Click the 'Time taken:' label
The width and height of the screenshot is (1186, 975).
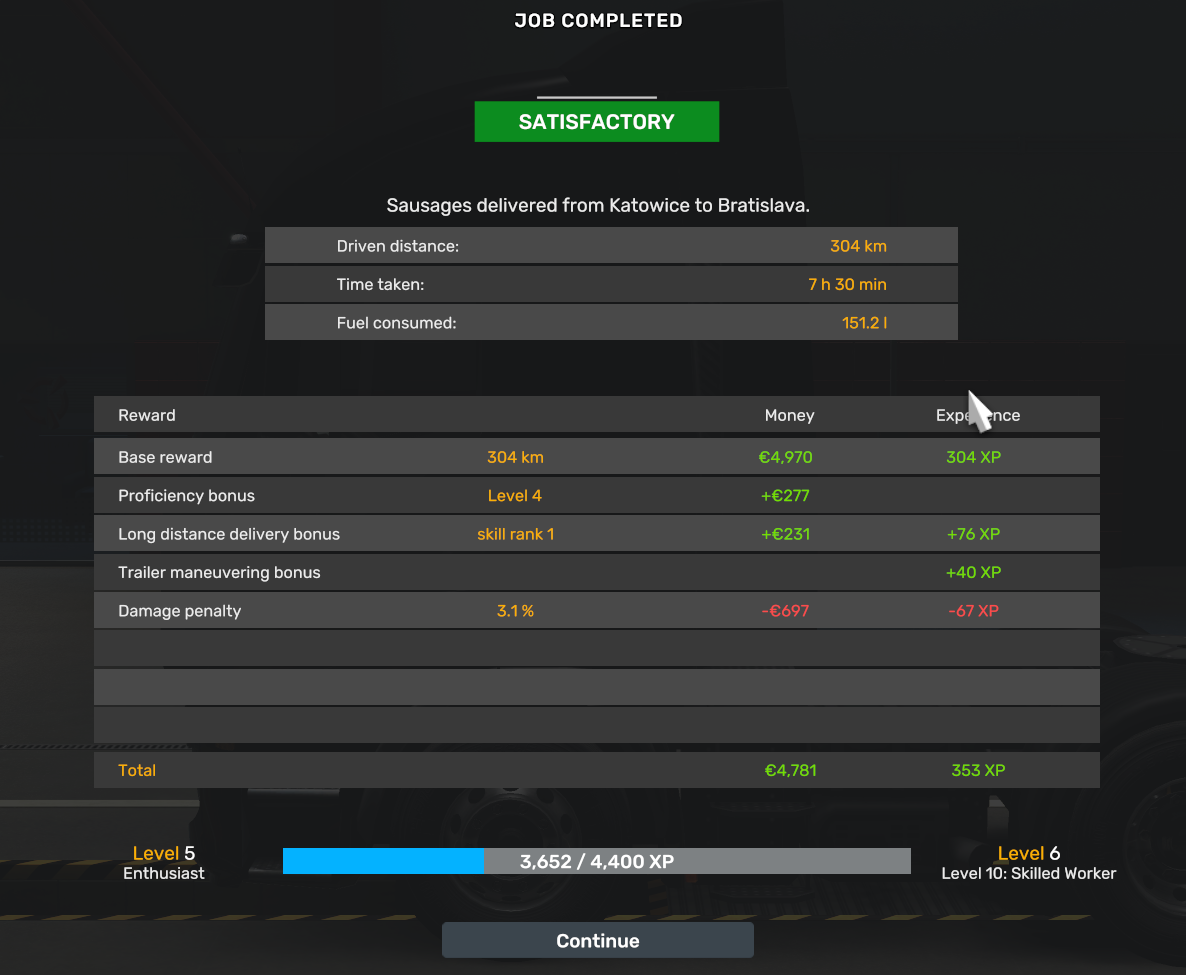click(x=380, y=284)
